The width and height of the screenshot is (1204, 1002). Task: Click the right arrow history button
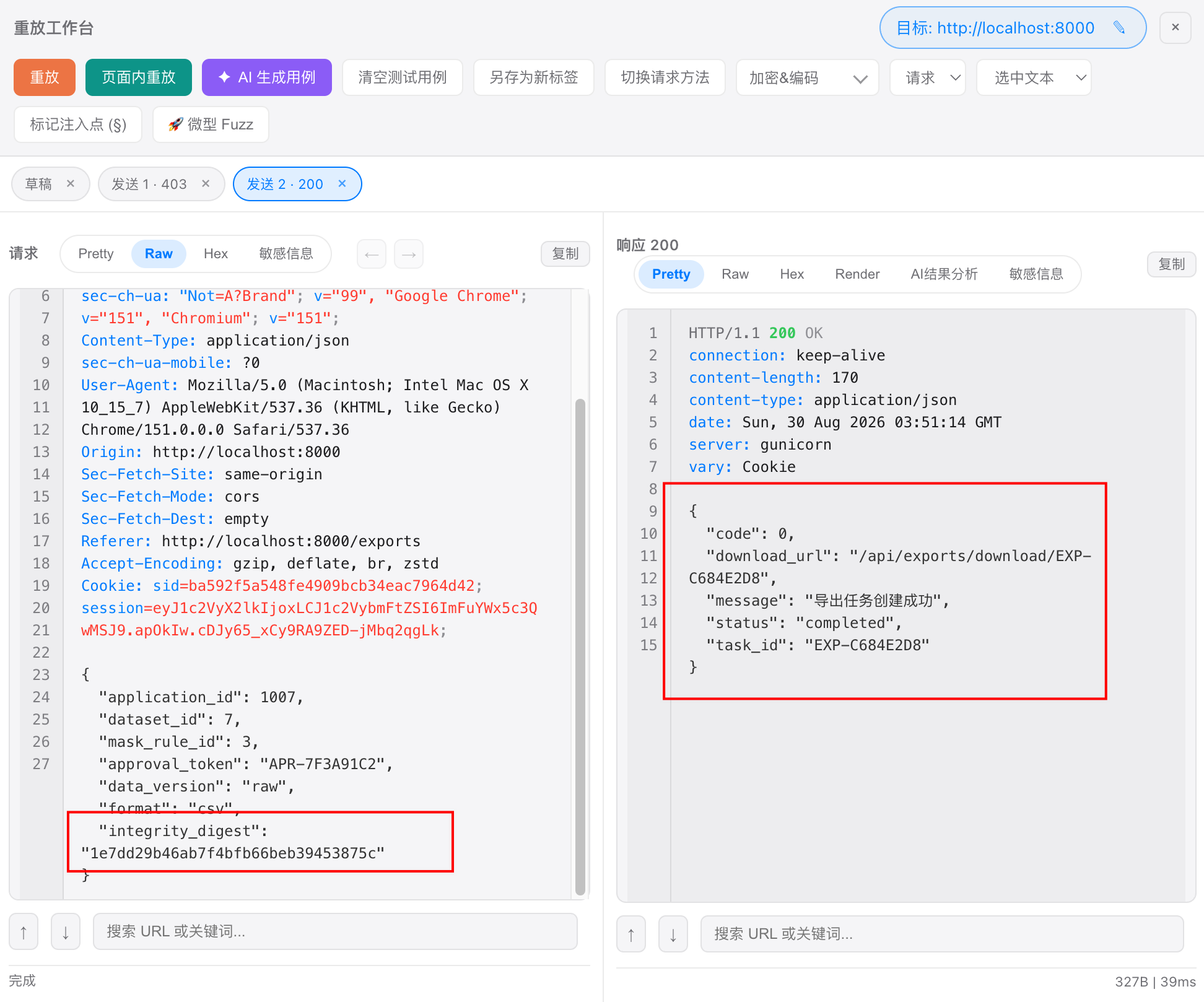[409, 254]
